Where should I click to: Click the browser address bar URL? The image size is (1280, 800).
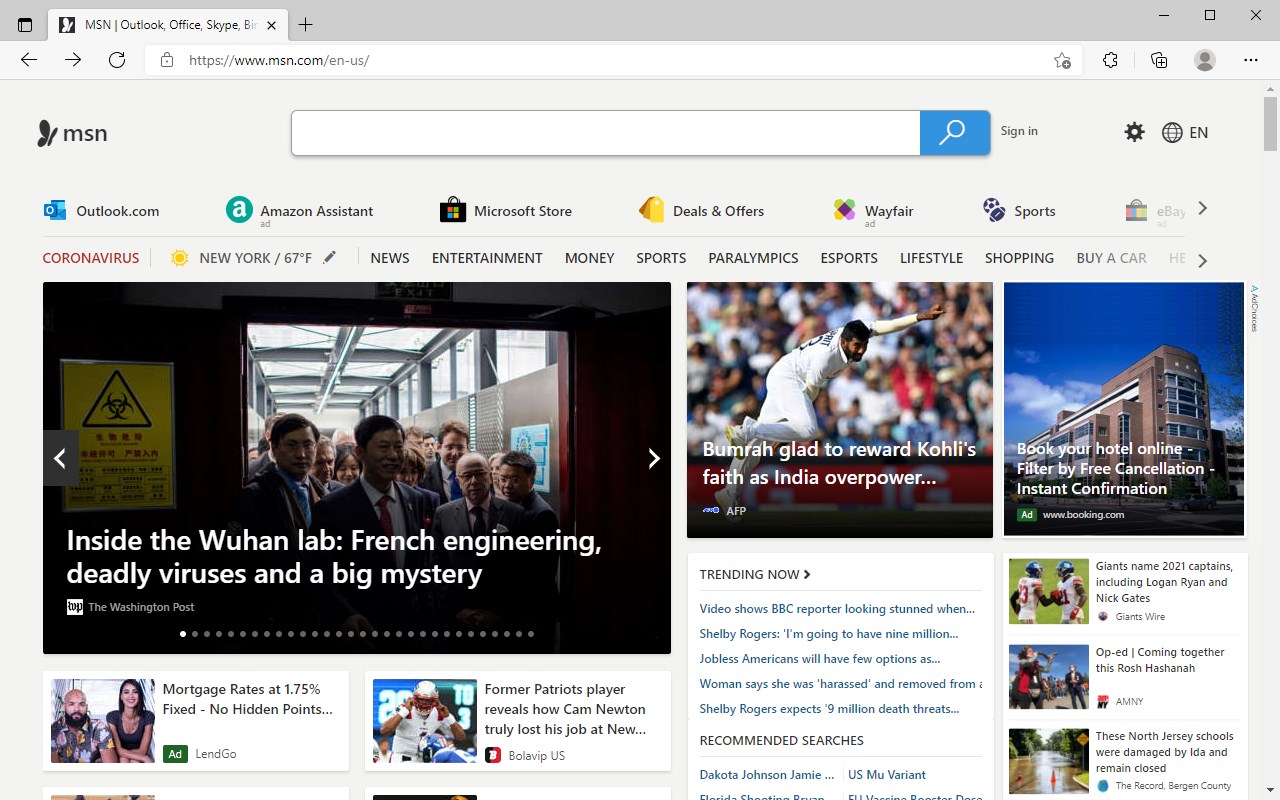click(279, 60)
